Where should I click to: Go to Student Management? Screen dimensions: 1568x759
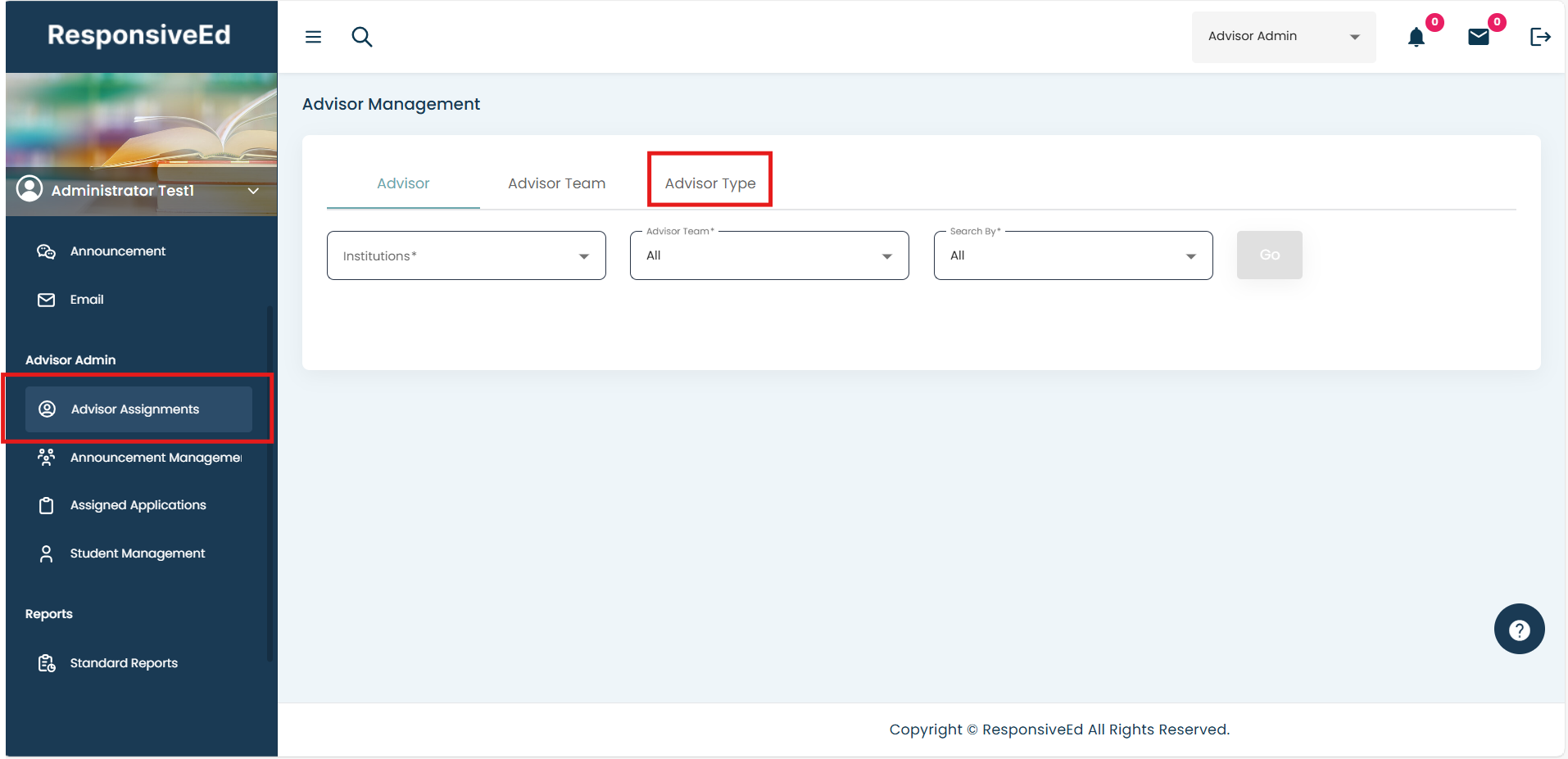[x=137, y=553]
